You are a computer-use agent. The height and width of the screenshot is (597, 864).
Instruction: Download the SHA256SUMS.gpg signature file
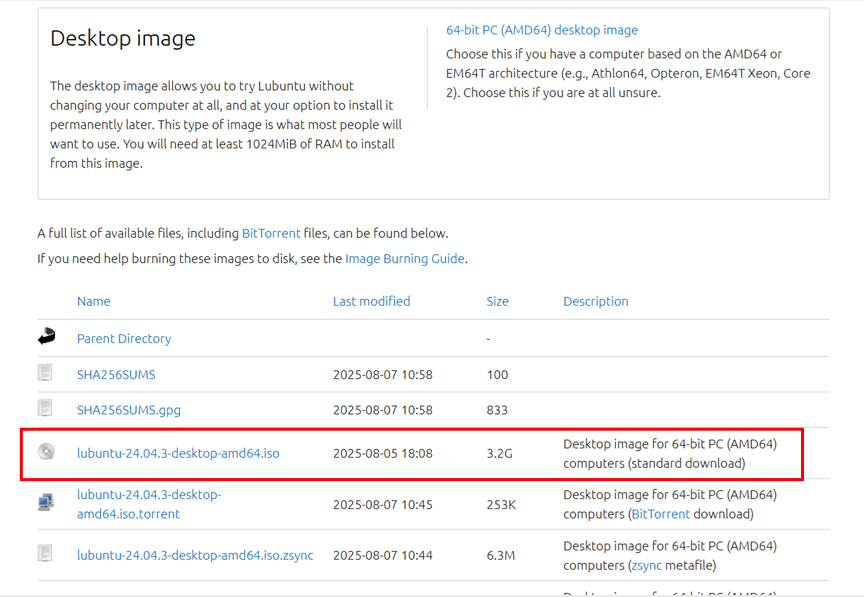(x=129, y=410)
